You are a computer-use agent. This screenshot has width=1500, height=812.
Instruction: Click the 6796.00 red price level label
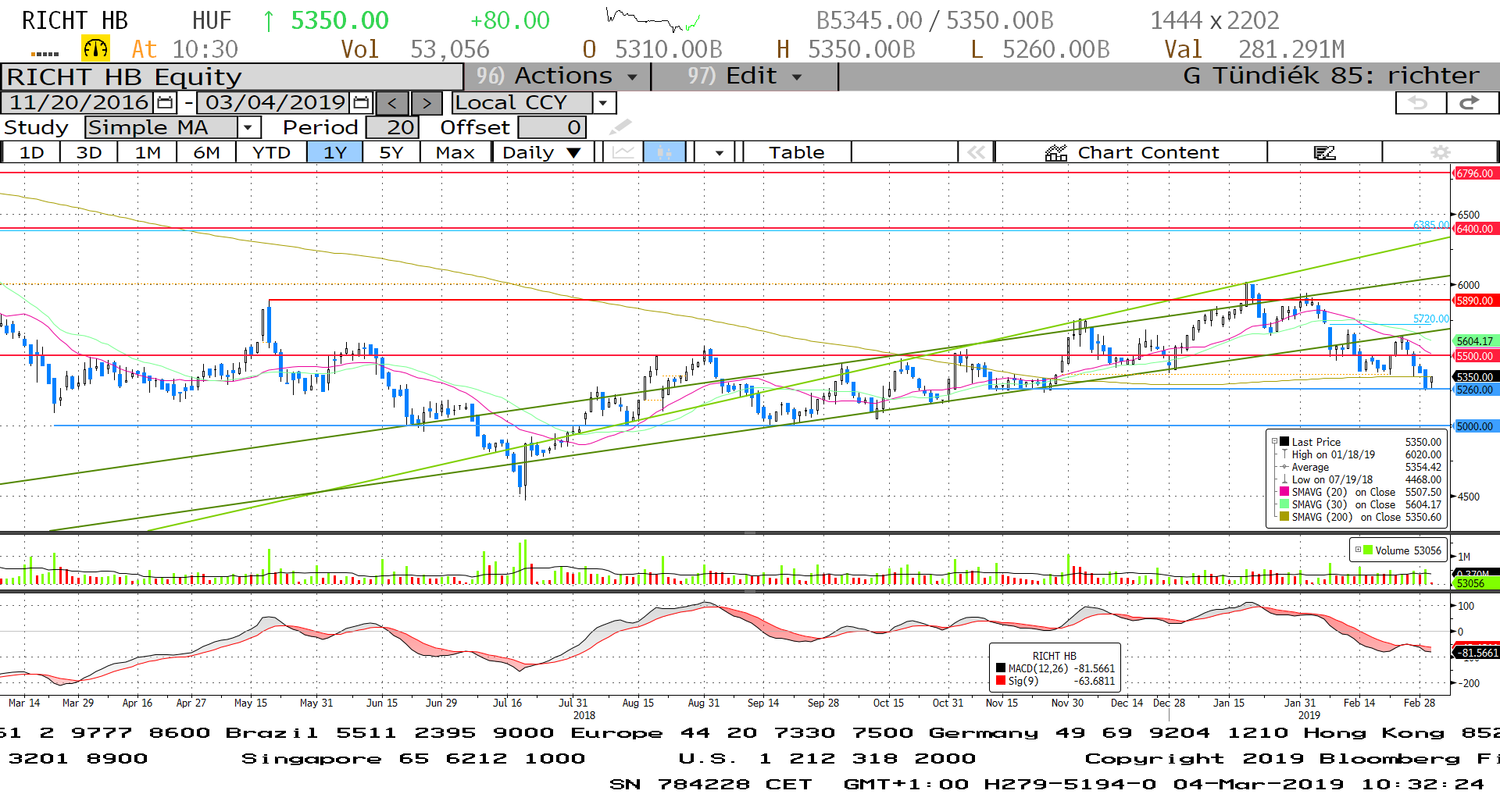tap(1475, 173)
